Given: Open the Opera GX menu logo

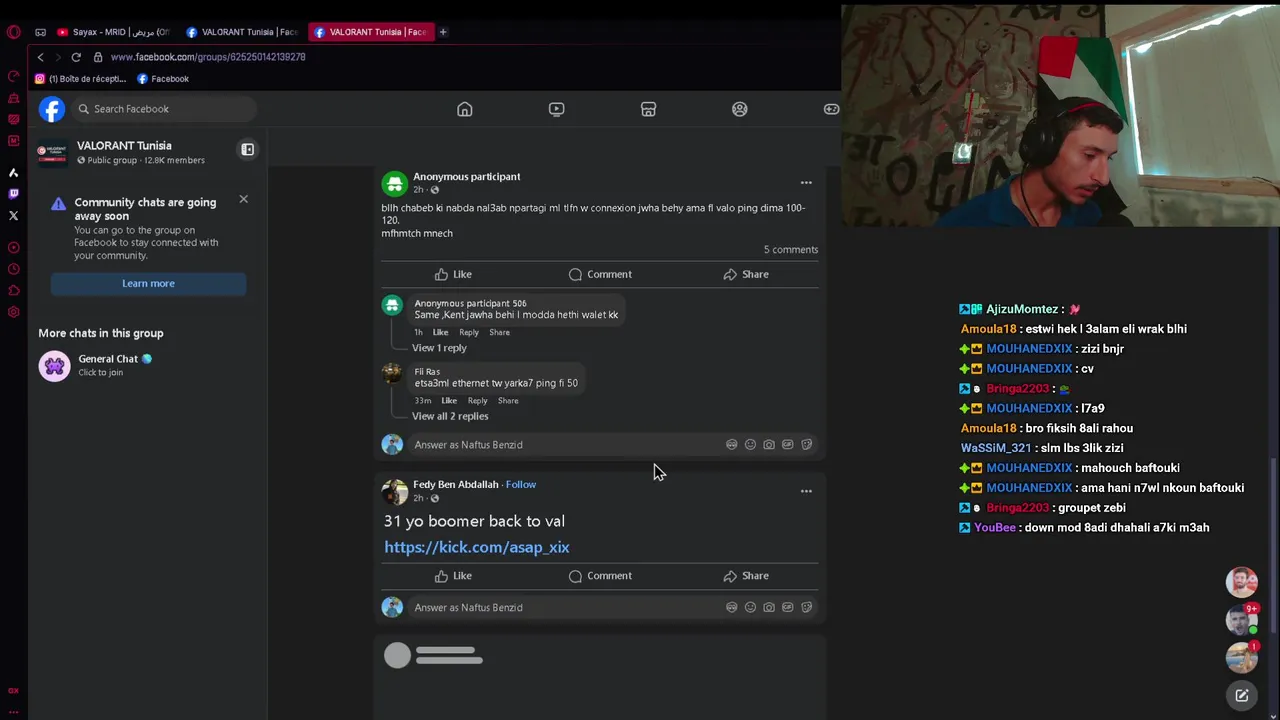Looking at the screenshot, I should [x=13, y=32].
